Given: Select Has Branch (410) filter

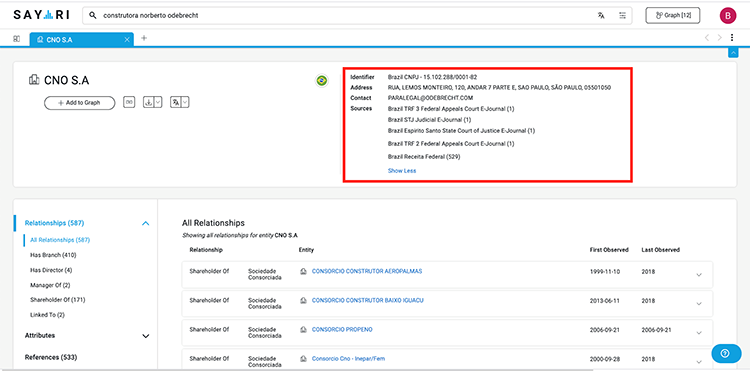Looking at the screenshot, I should tap(53, 255).
